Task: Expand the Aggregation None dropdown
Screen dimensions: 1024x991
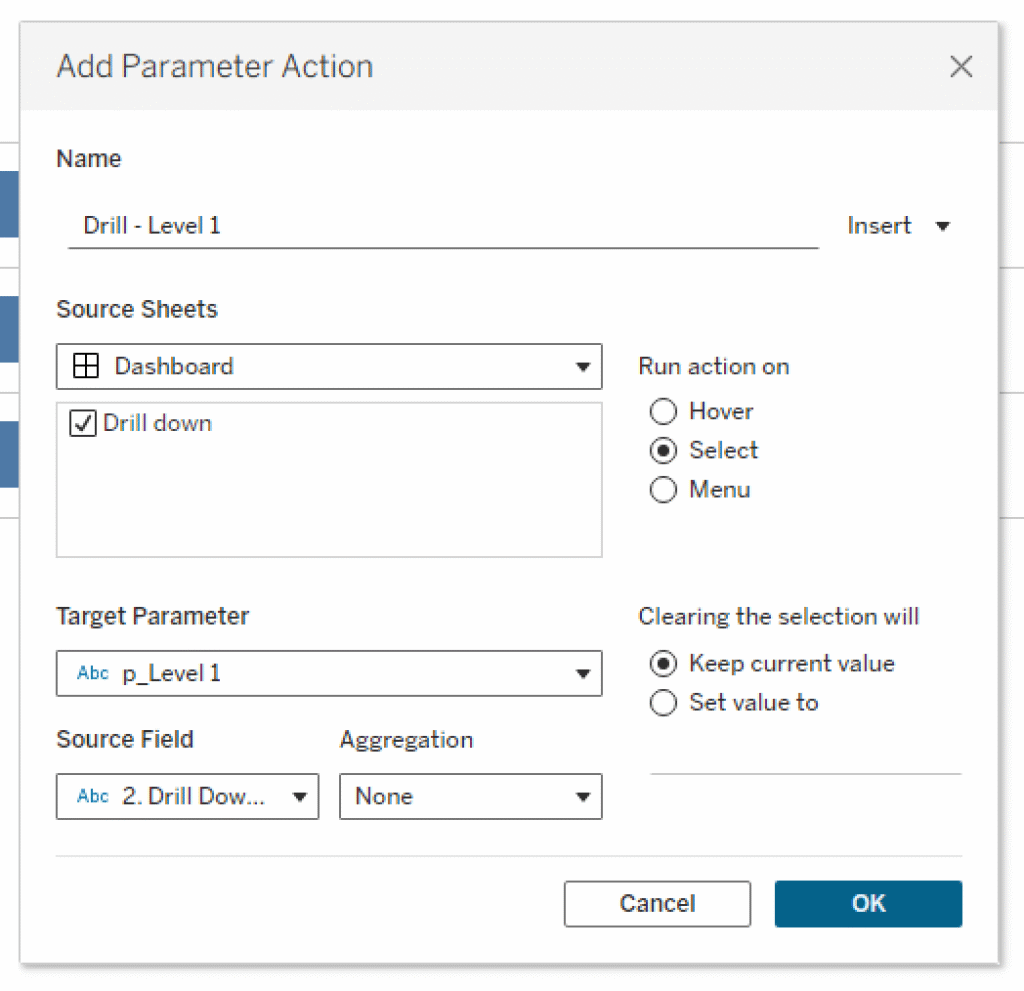Action: click(x=471, y=796)
